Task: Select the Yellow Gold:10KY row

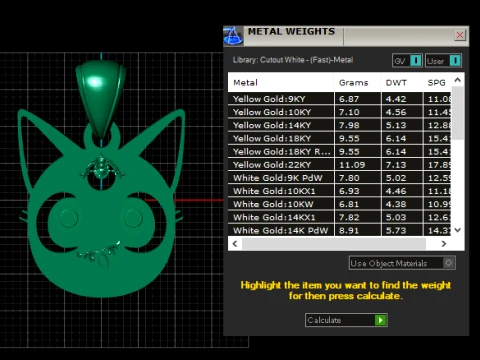Action: (x=340, y=112)
